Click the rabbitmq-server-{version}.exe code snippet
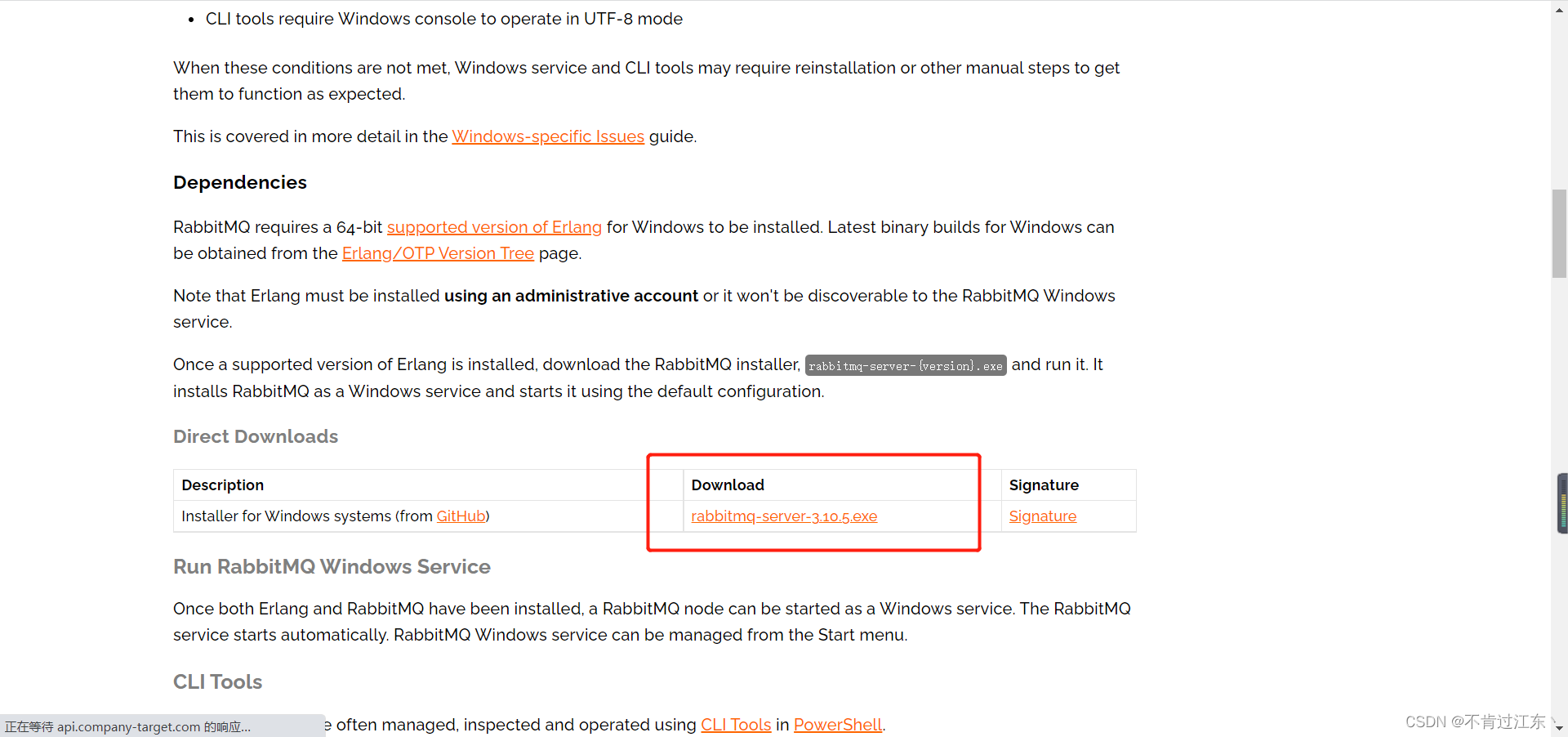This screenshot has width=1568, height=737. click(x=905, y=366)
